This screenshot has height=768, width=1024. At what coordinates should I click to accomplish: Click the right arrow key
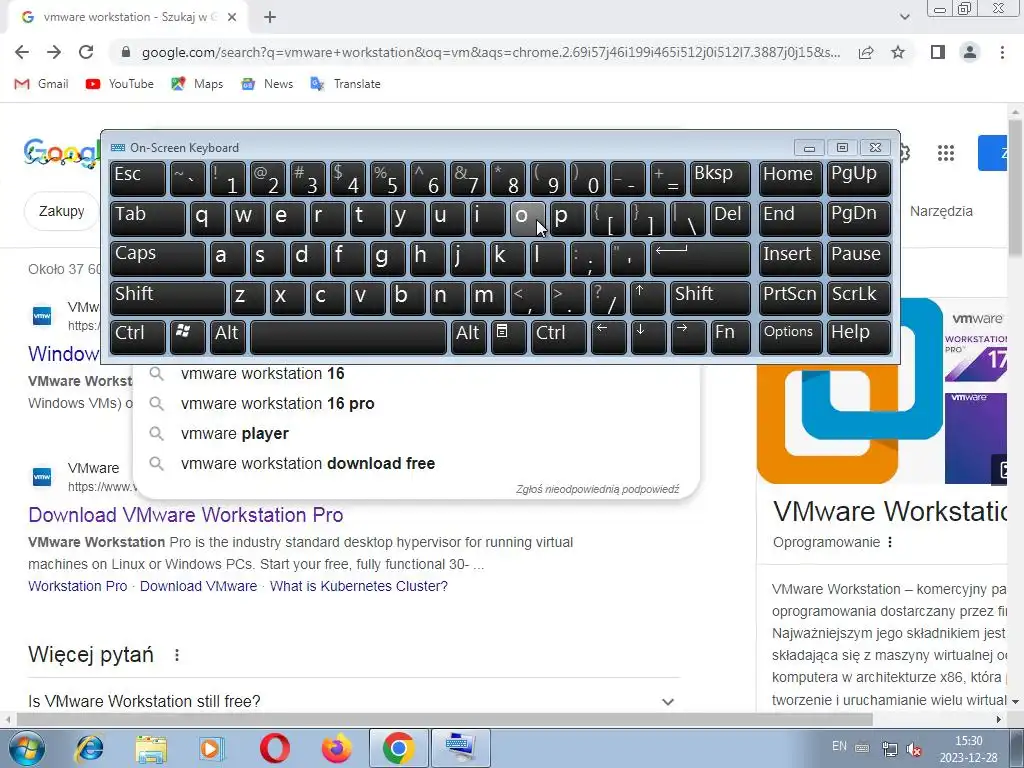coord(688,338)
